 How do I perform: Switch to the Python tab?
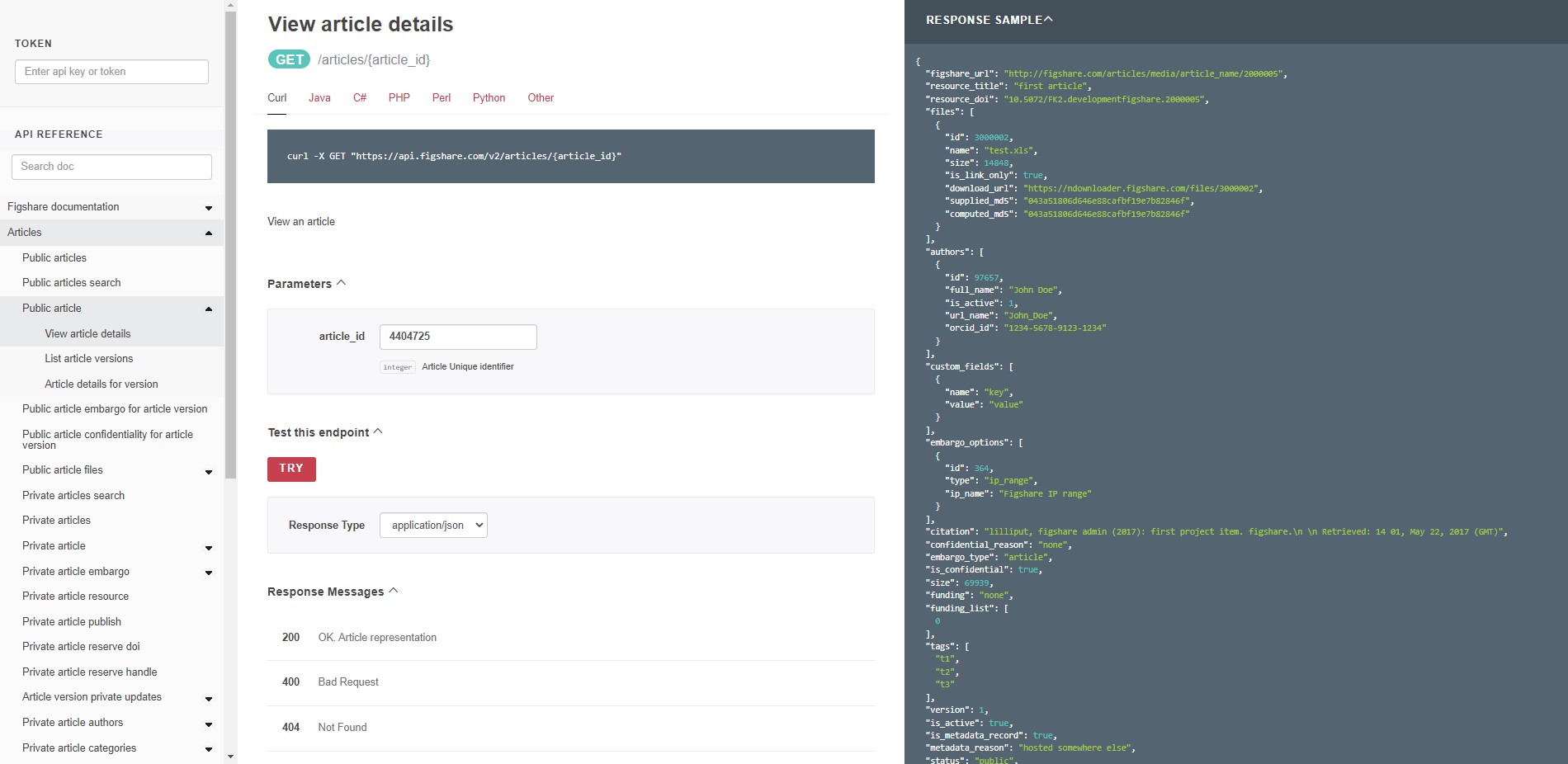pos(489,97)
